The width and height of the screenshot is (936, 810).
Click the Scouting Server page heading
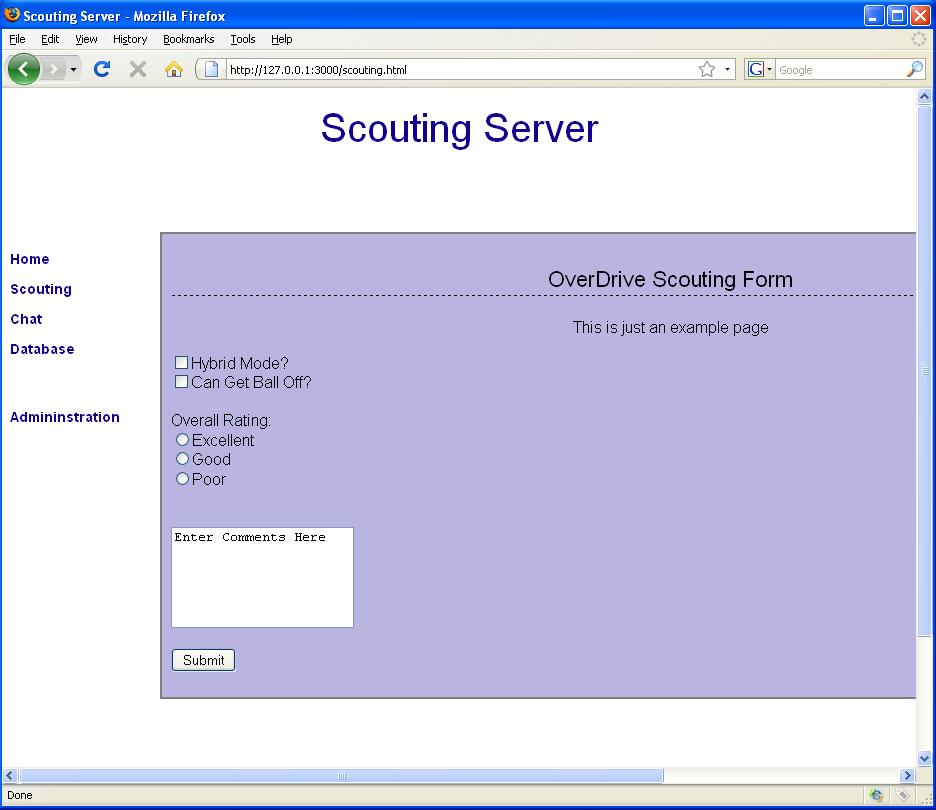point(460,128)
